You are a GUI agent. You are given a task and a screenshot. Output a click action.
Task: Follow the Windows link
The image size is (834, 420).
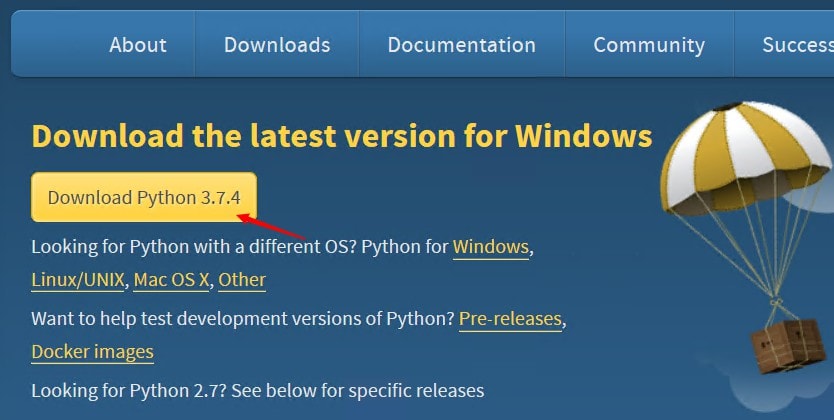(490, 246)
